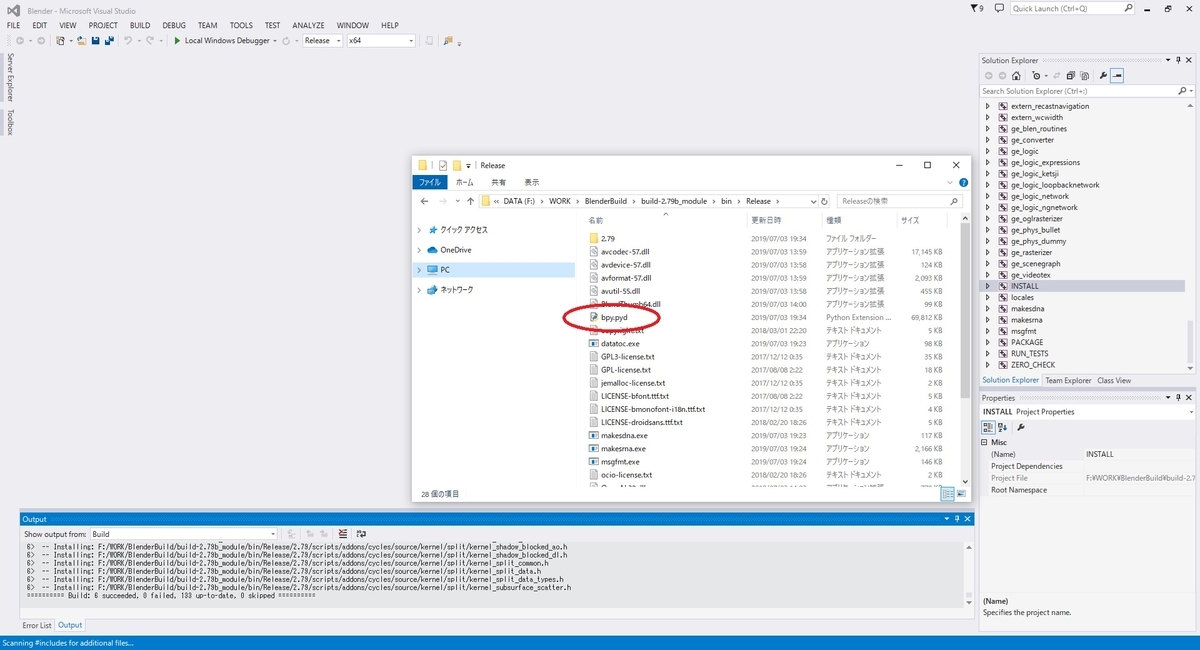Open the Toolbox side tab
This screenshot has width=1200, height=650.
pyautogui.click(x=9, y=122)
